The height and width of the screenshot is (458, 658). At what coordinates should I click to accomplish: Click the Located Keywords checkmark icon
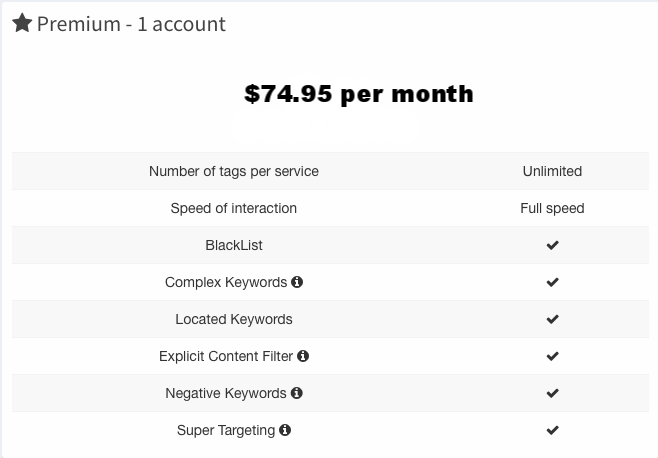pyautogui.click(x=553, y=319)
